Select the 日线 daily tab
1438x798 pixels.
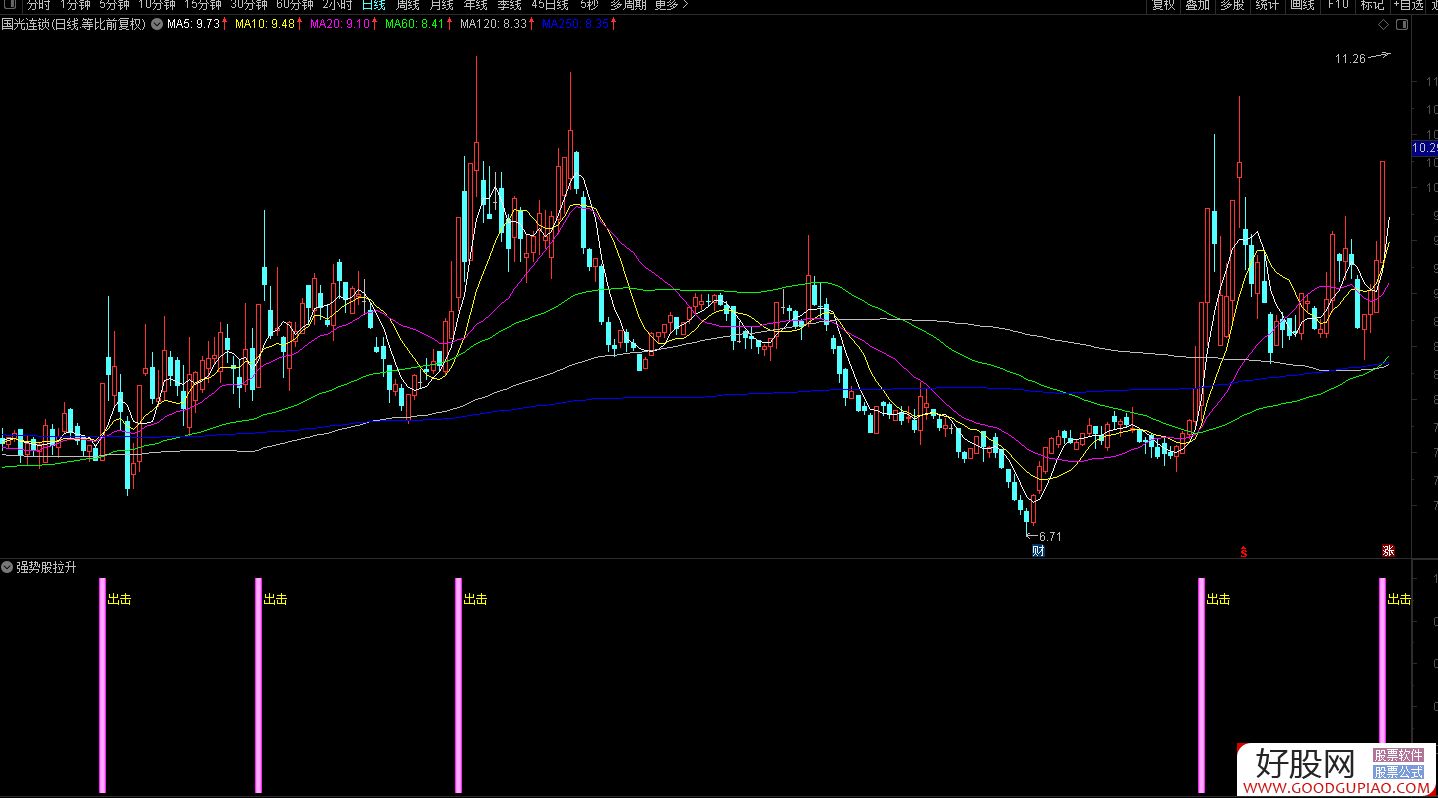373,4
